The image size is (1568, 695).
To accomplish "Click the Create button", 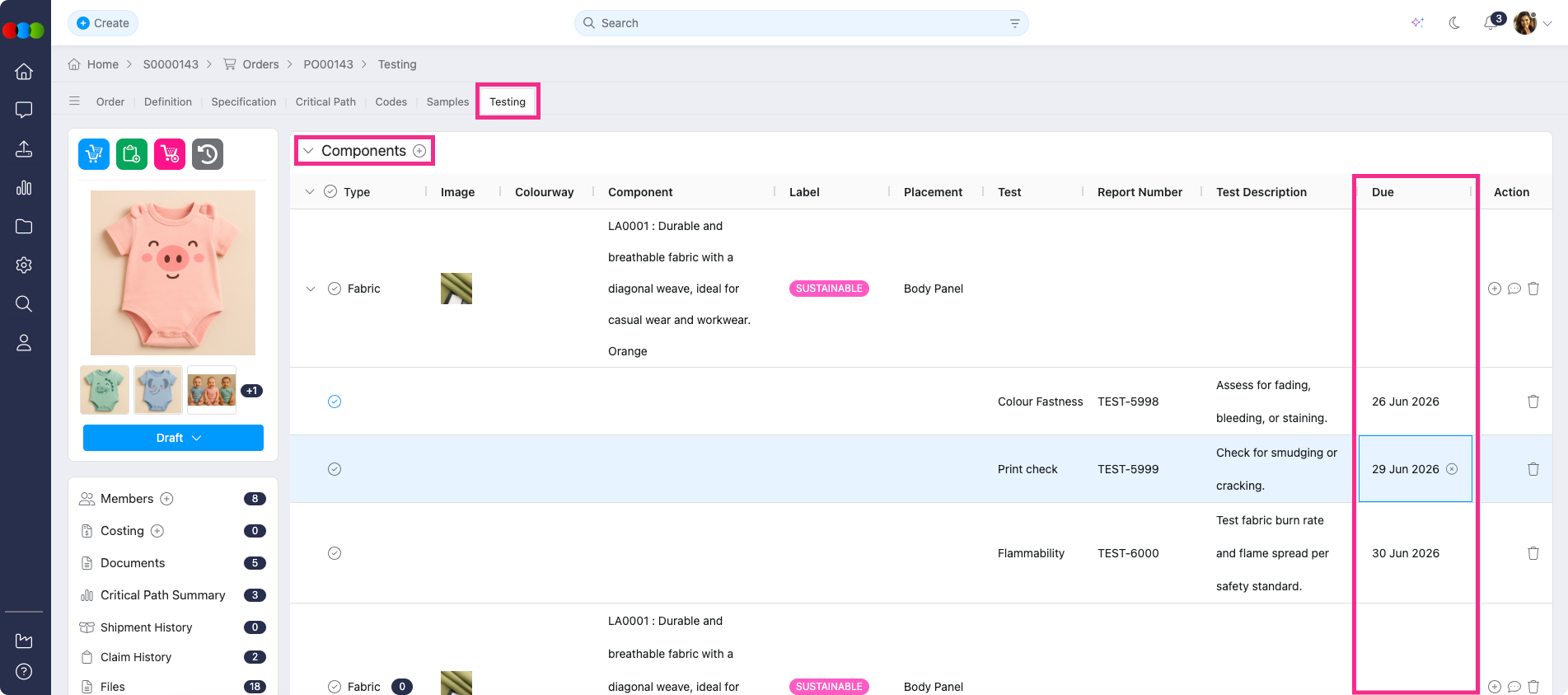I will coord(103,23).
